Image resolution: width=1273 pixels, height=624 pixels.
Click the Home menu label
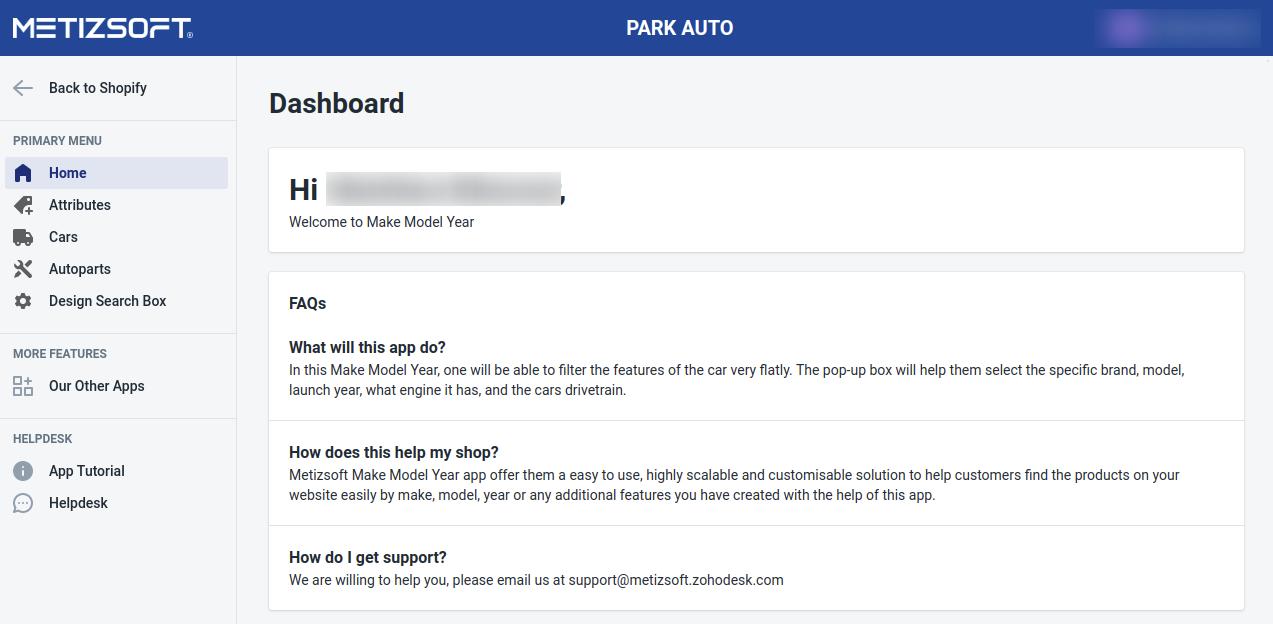[x=68, y=173]
